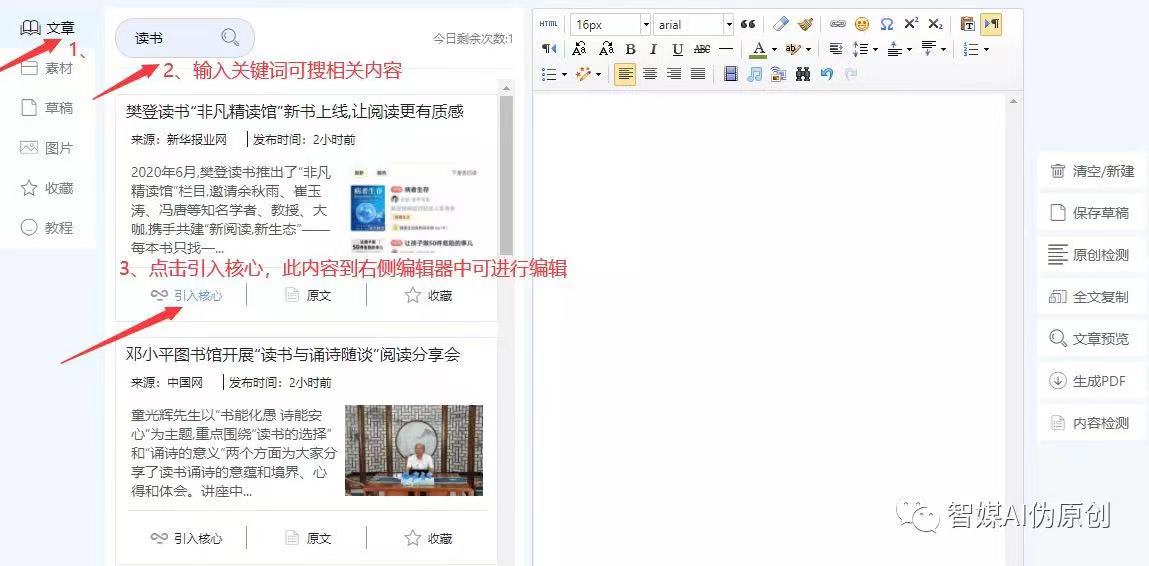This screenshot has width=1149, height=566.
Task: Open 原文 of the 樊登读书 article
Action: tap(308, 295)
